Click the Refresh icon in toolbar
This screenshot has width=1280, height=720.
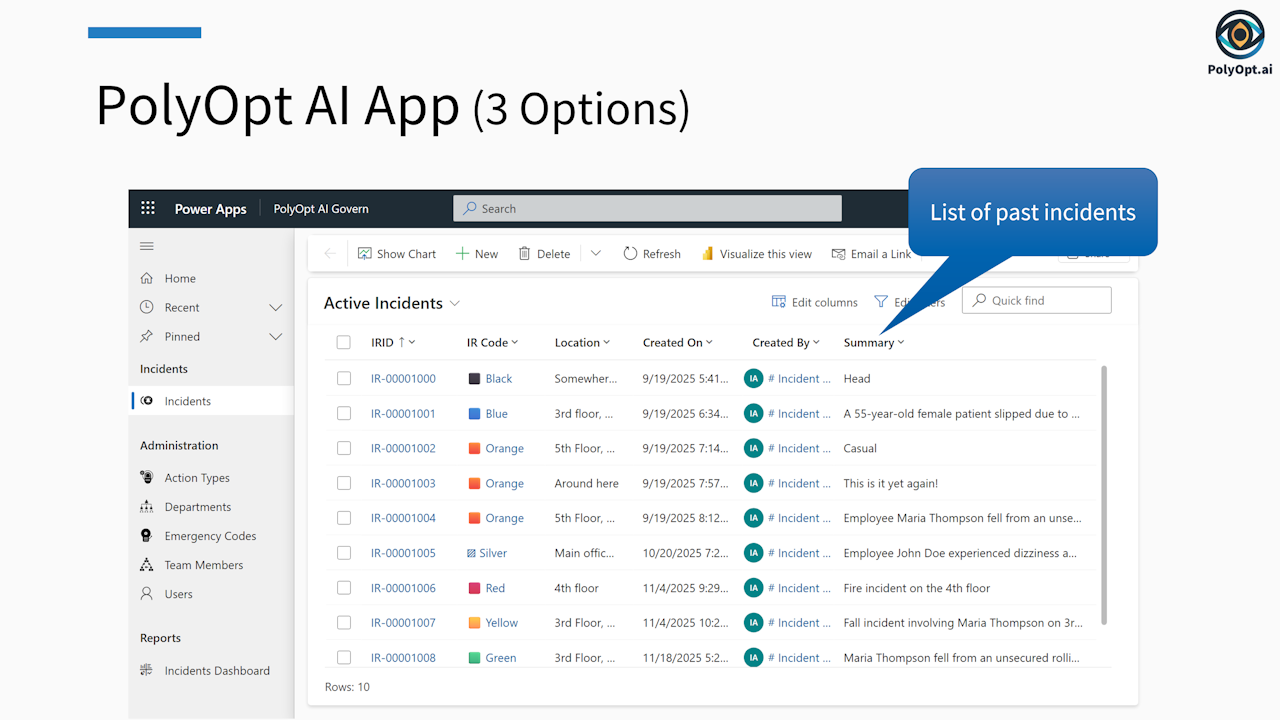click(630, 254)
